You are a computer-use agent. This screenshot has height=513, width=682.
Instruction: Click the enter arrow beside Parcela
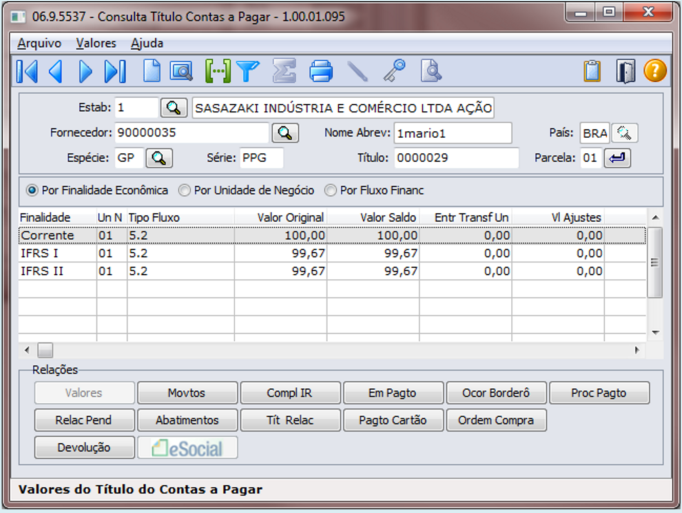point(617,158)
